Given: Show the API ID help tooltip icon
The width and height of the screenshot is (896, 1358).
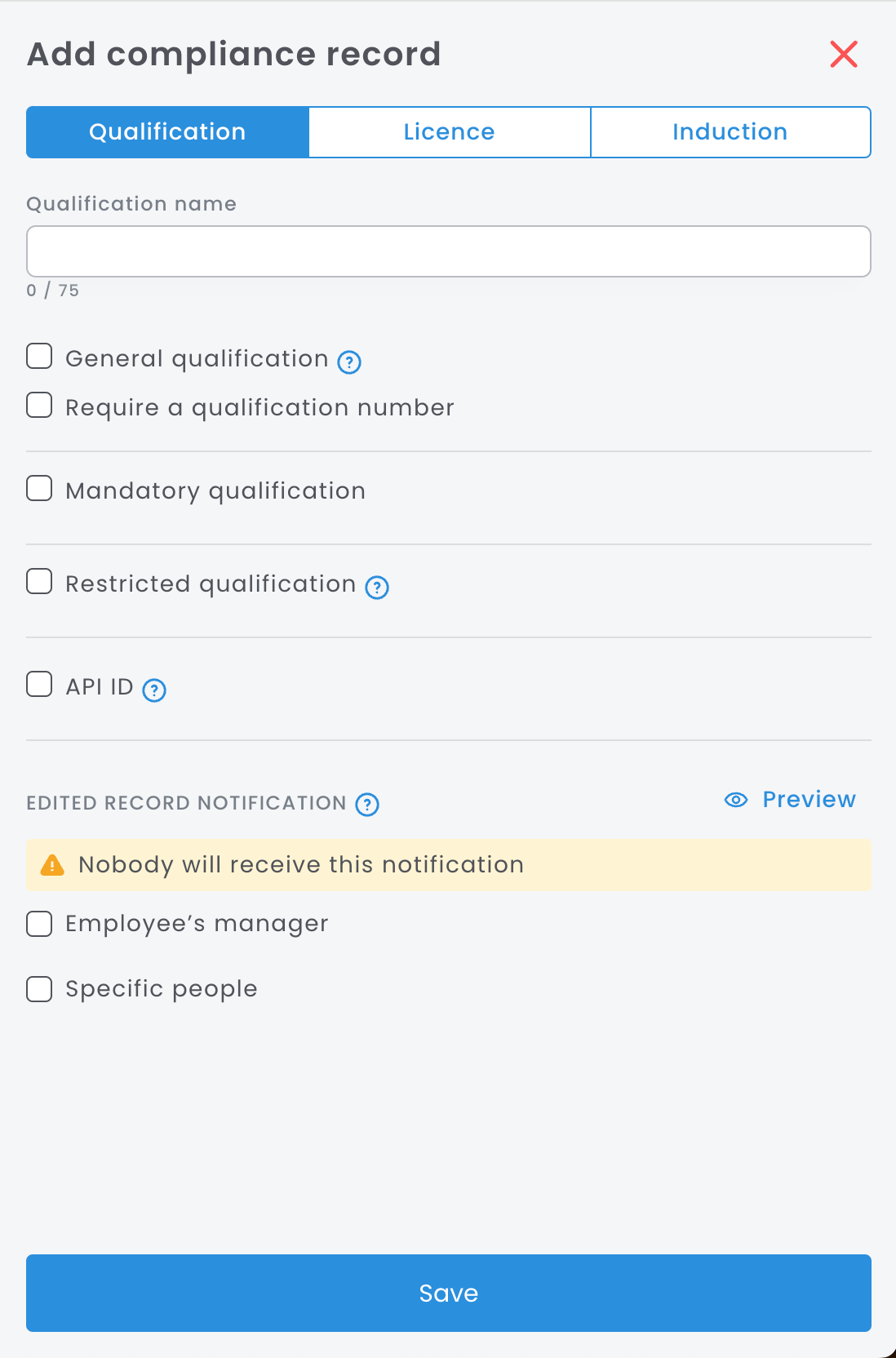Looking at the screenshot, I should coord(154,690).
